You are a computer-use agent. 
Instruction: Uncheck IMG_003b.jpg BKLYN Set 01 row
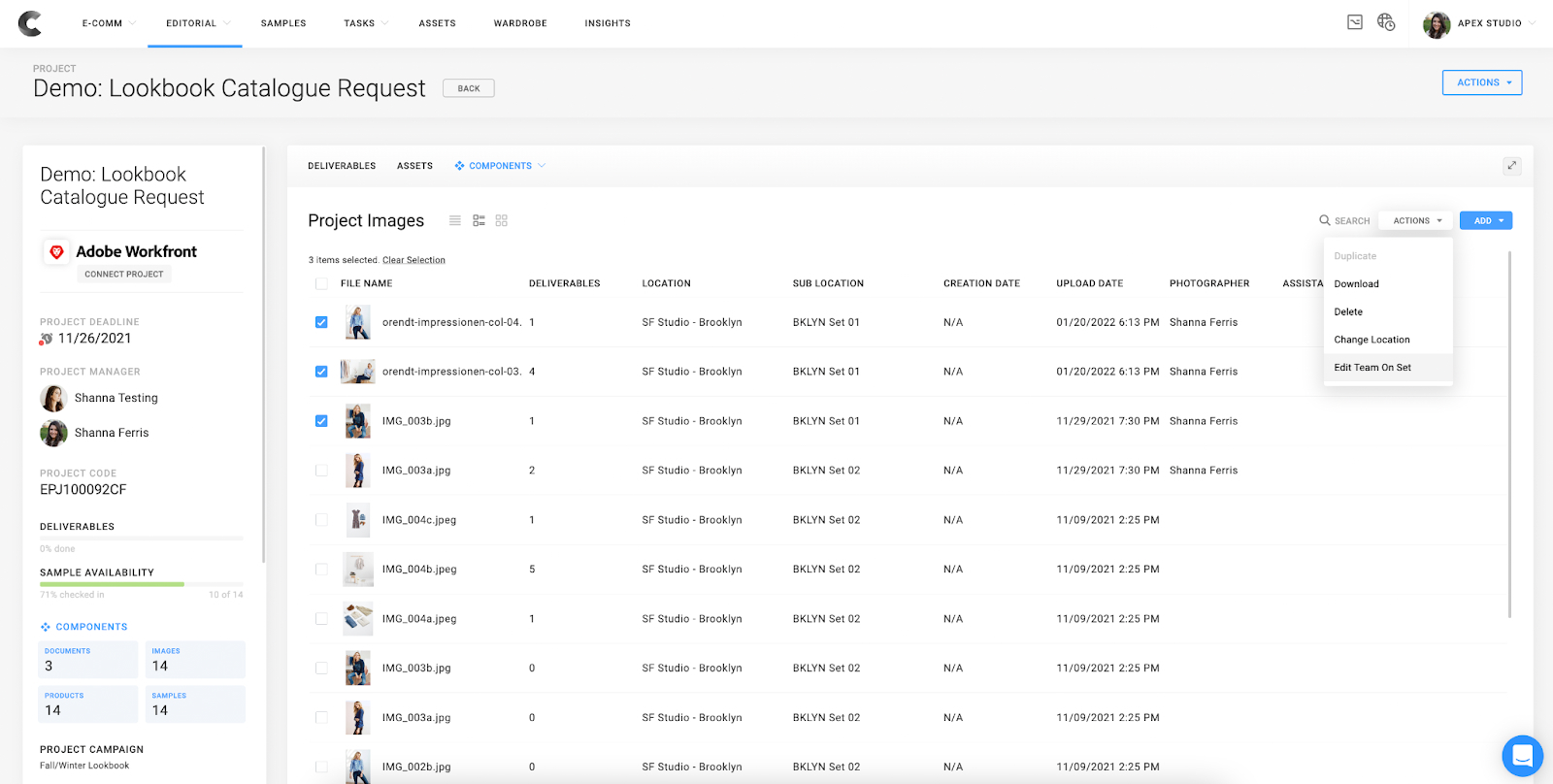[x=321, y=421]
